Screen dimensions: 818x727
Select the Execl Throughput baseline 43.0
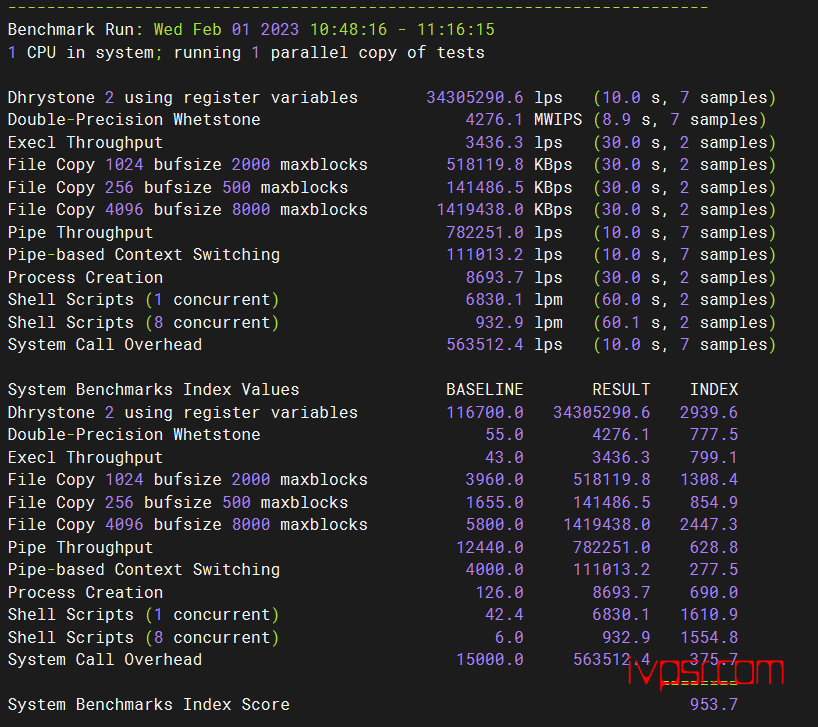(x=504, y=457)
